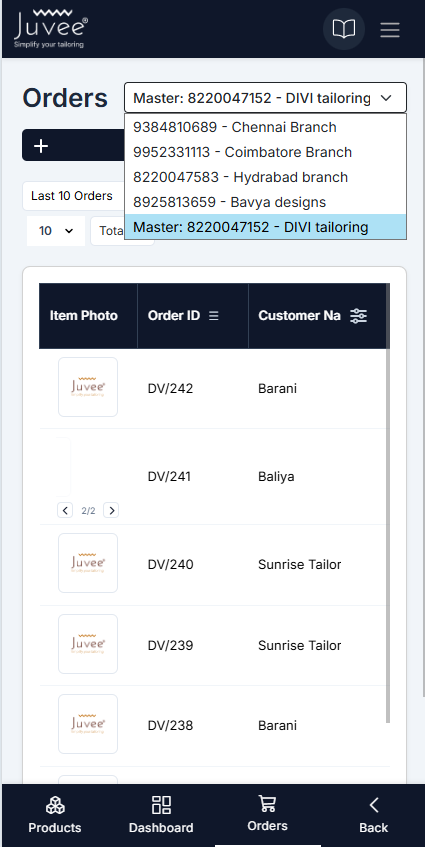Click order ID DV/240
The width and height of the screenshot is (425, 847).
(170, 564)
